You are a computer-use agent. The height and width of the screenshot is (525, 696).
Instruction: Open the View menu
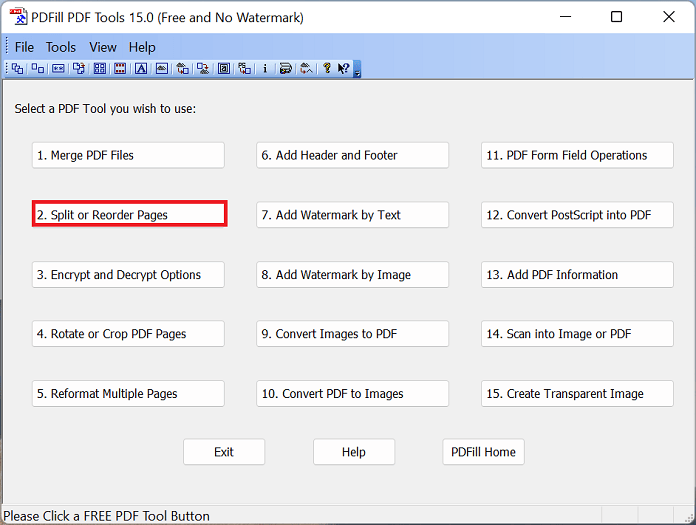[103, 47]
